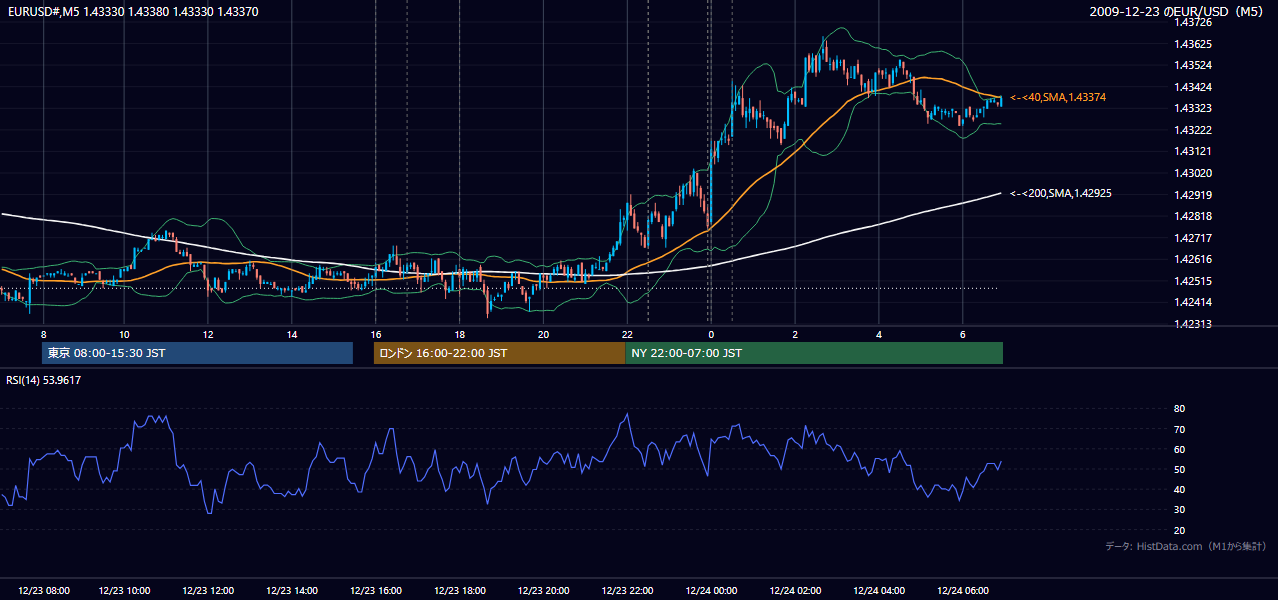Screen dimensions: 1278x600
Task: Click price axis value 1.43625
Action: click(1193, 44)
